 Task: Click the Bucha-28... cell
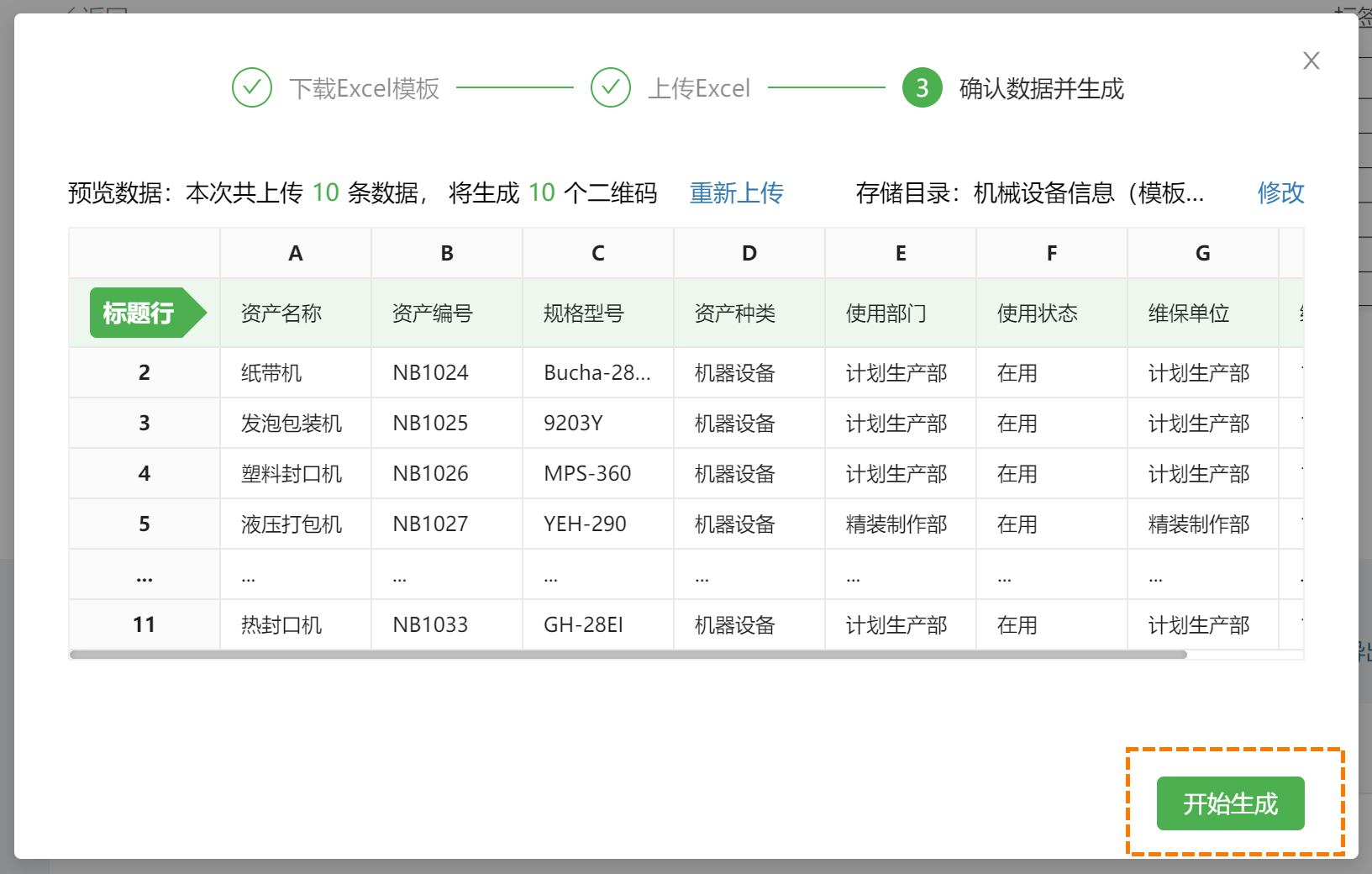pyautogui.click(x=598, y=372)
